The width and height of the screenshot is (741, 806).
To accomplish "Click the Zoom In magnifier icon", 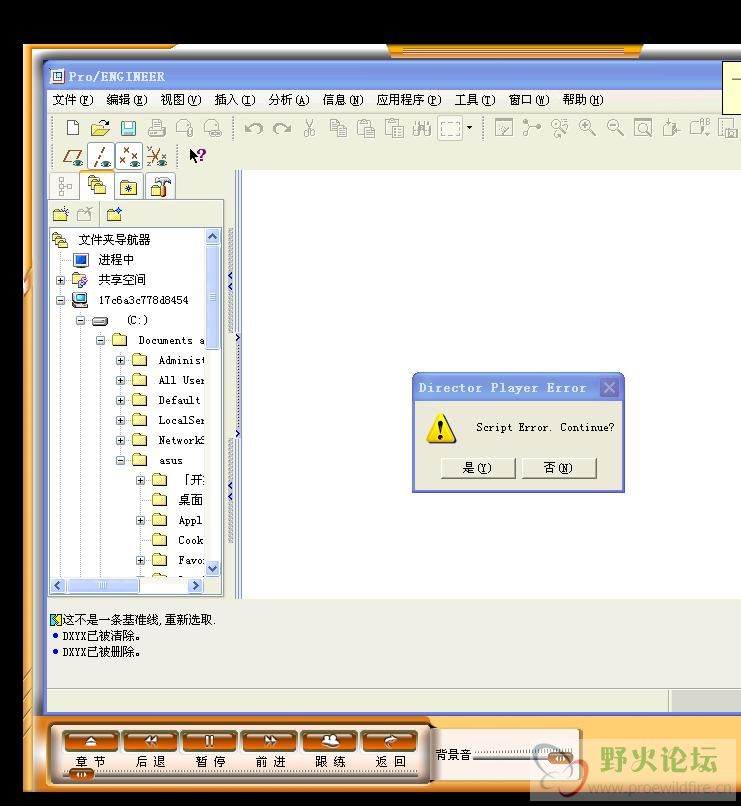I will click(x=587, y=127).
